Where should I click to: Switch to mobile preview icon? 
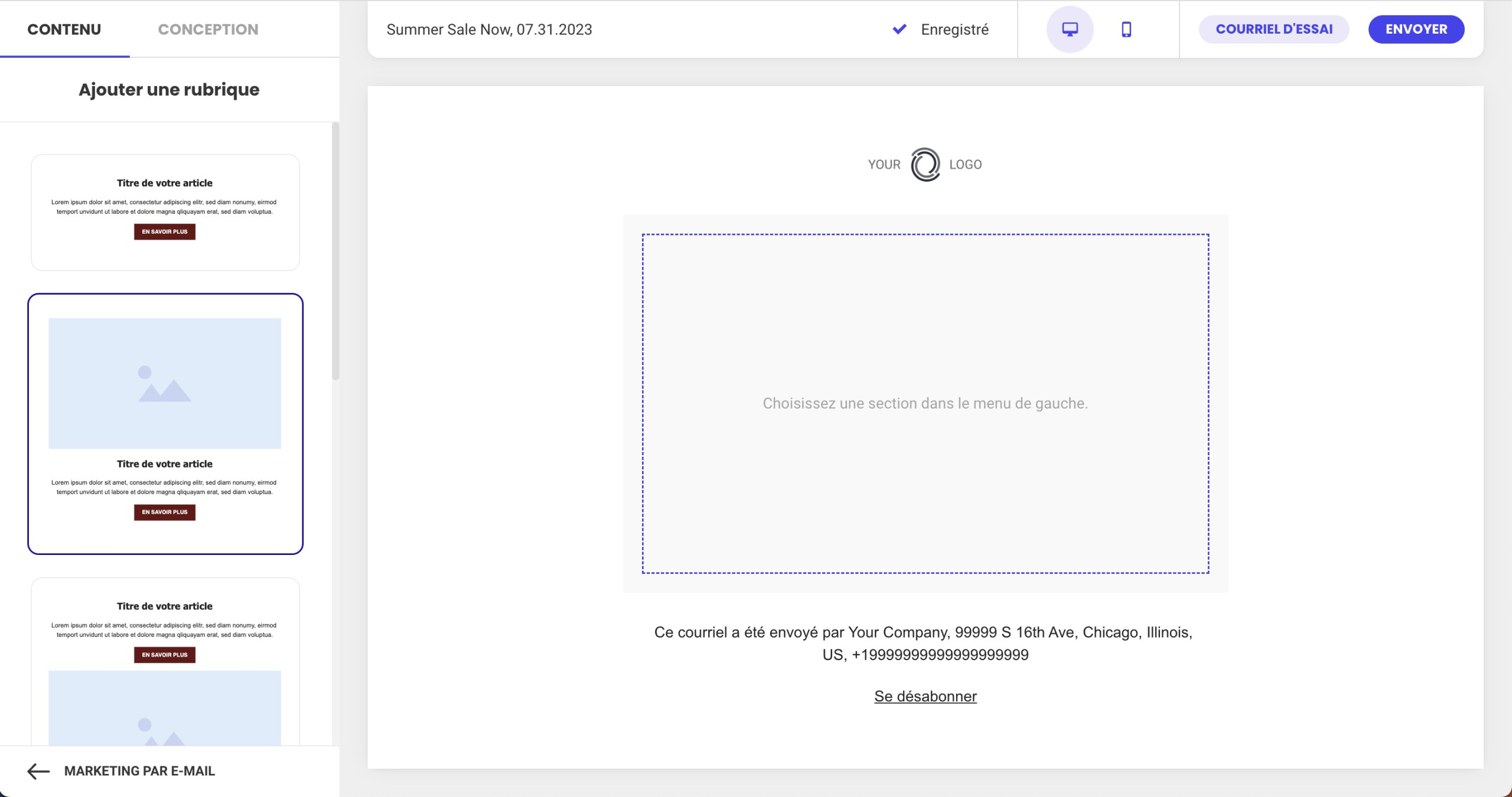pyautogui.click(x=1126, y=29)
